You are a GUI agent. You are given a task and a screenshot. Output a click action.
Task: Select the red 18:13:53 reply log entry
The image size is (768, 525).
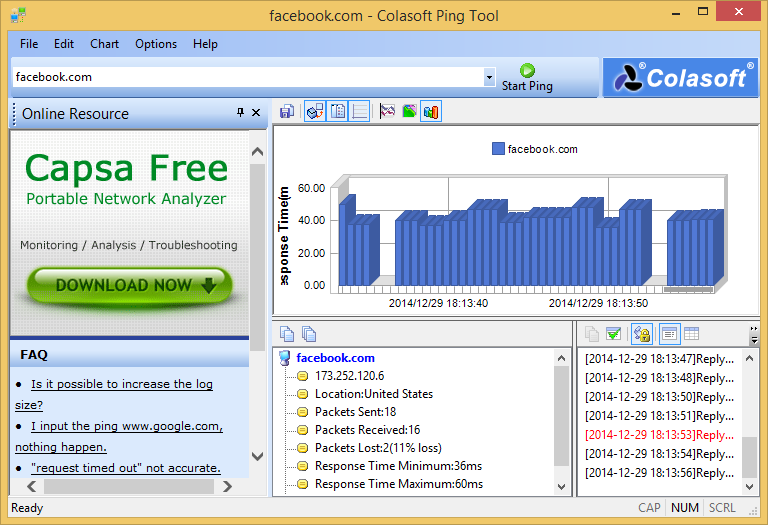click(659, 435)
